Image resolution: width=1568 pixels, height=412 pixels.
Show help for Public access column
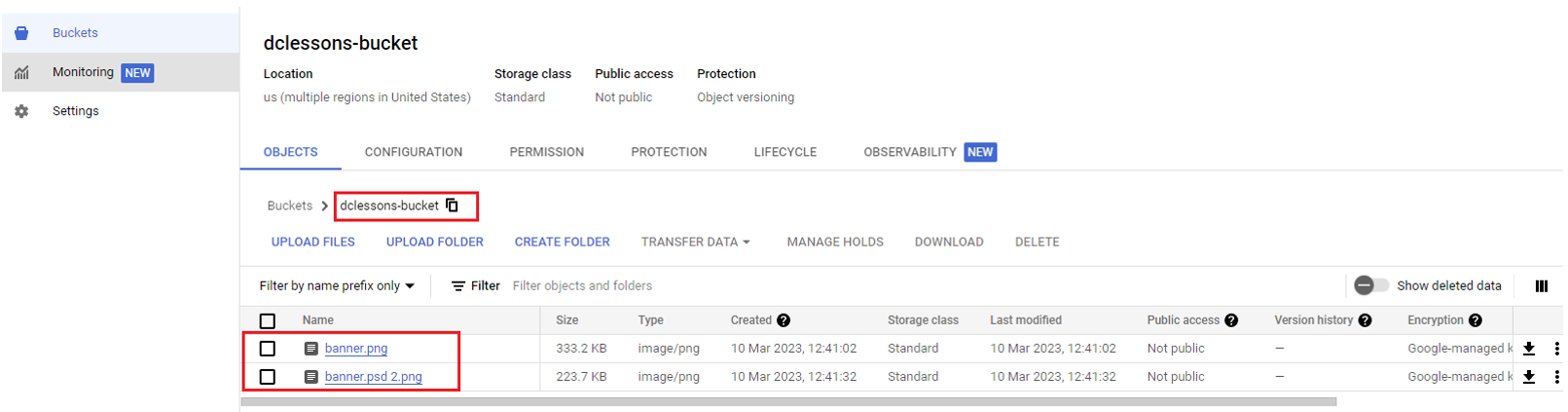click(1231, 320)
